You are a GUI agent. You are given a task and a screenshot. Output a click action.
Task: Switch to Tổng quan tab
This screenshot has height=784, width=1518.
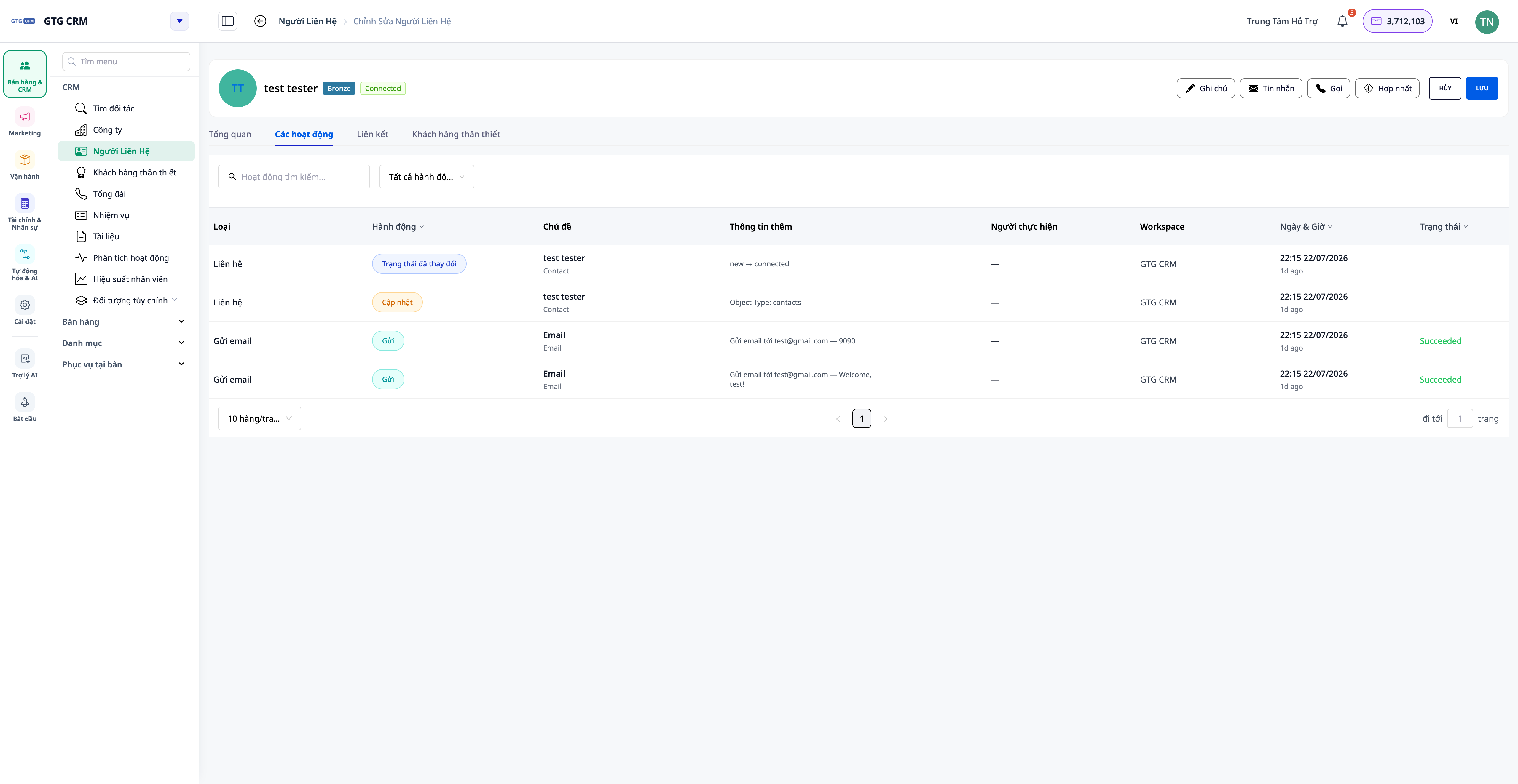click(x=230, y=134)
